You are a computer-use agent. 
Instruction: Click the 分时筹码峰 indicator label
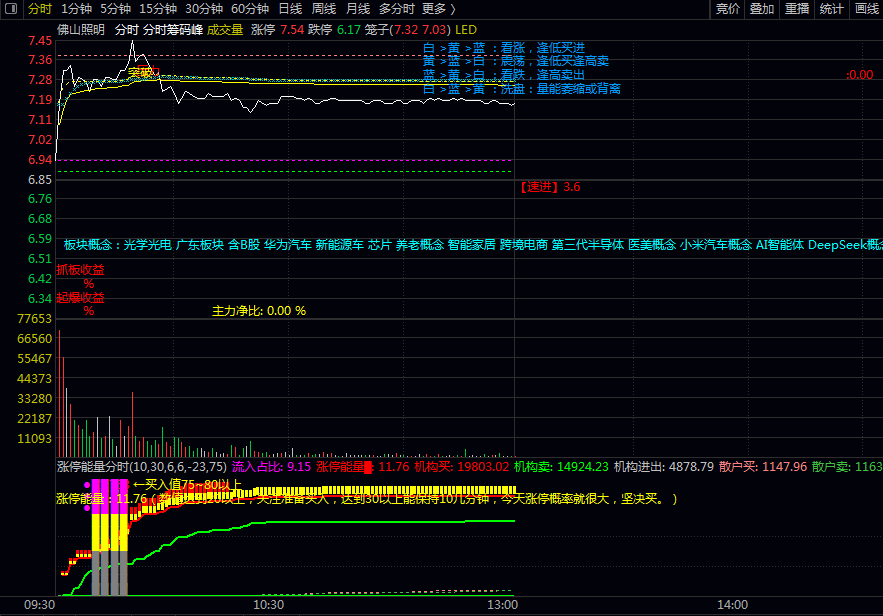[x=172, y=30]
